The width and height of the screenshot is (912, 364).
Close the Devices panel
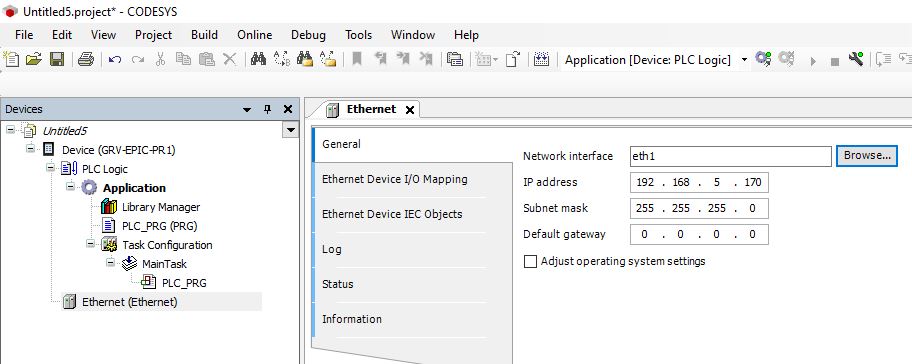pos(288,109)
